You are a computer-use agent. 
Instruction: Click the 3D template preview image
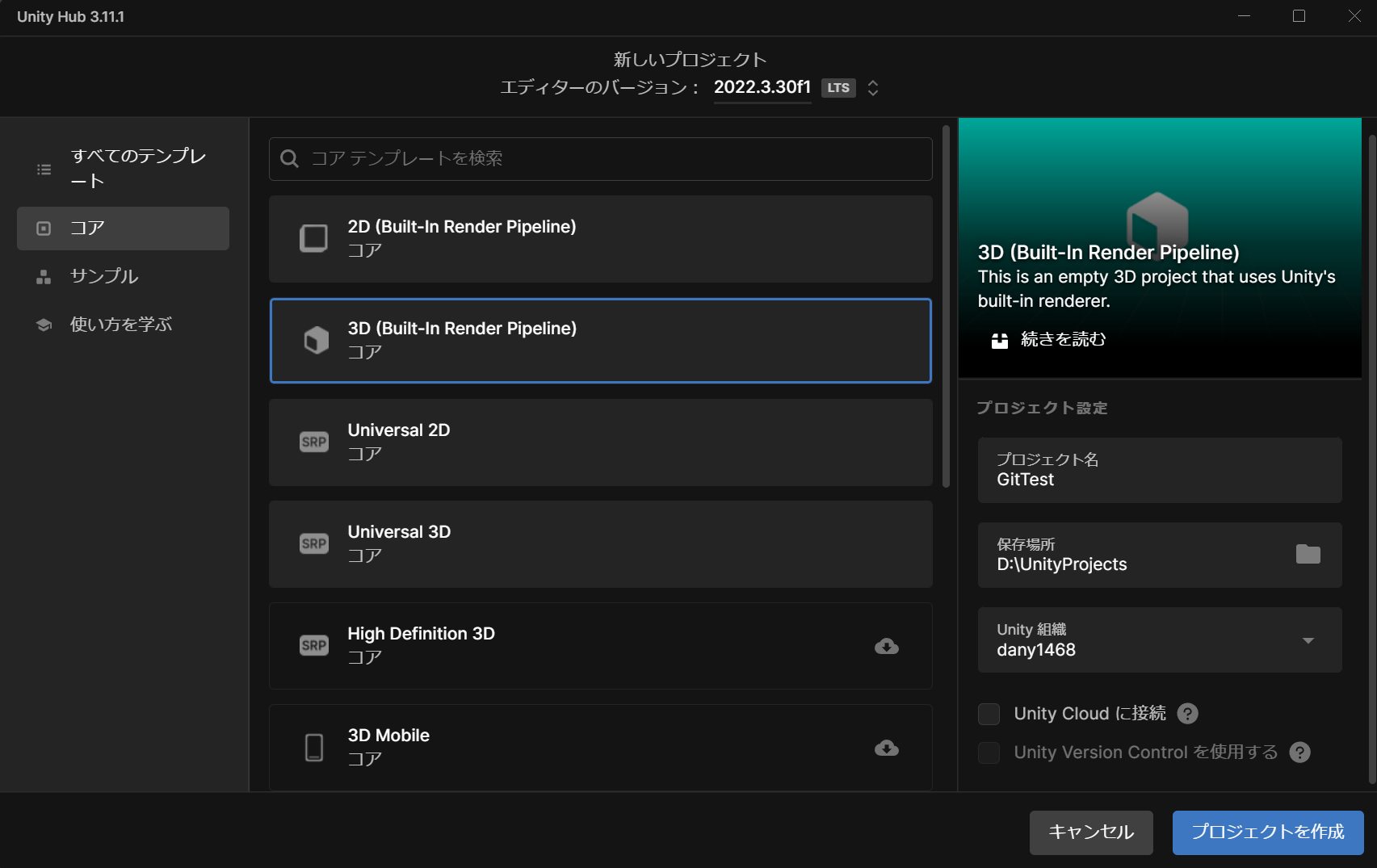click(1160, 247)
